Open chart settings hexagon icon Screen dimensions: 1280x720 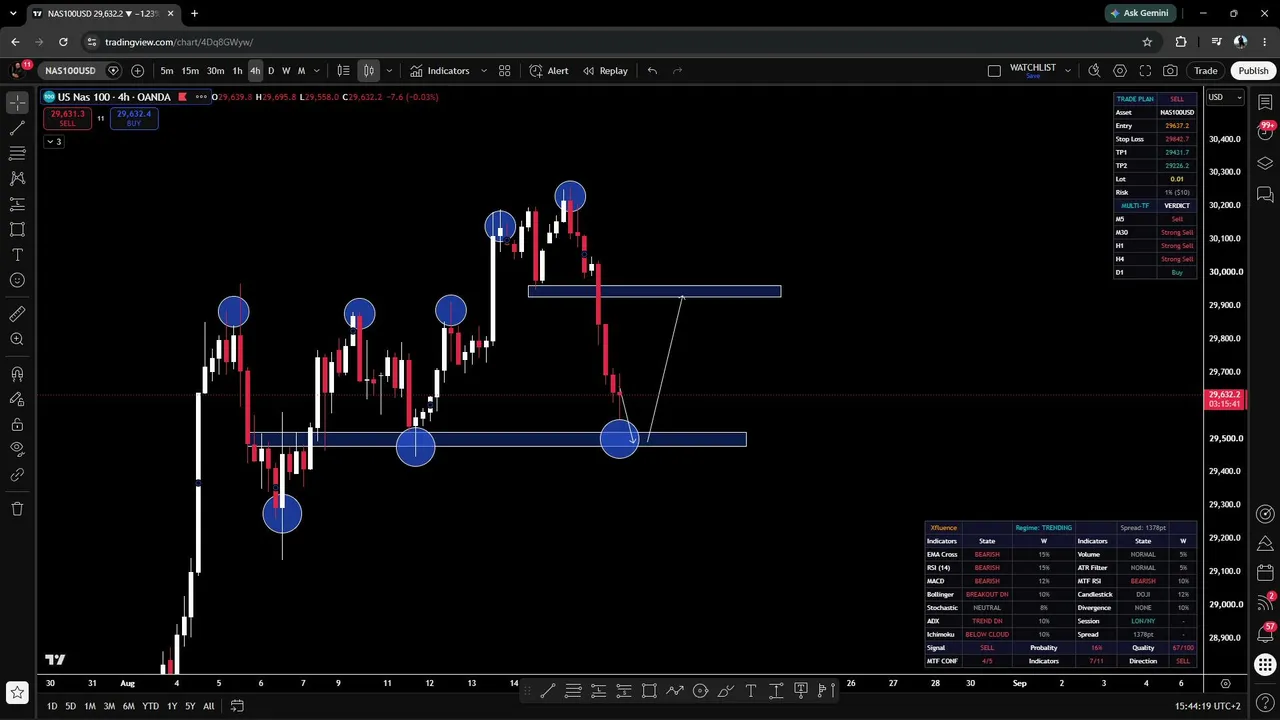[x=1120, y=71]
